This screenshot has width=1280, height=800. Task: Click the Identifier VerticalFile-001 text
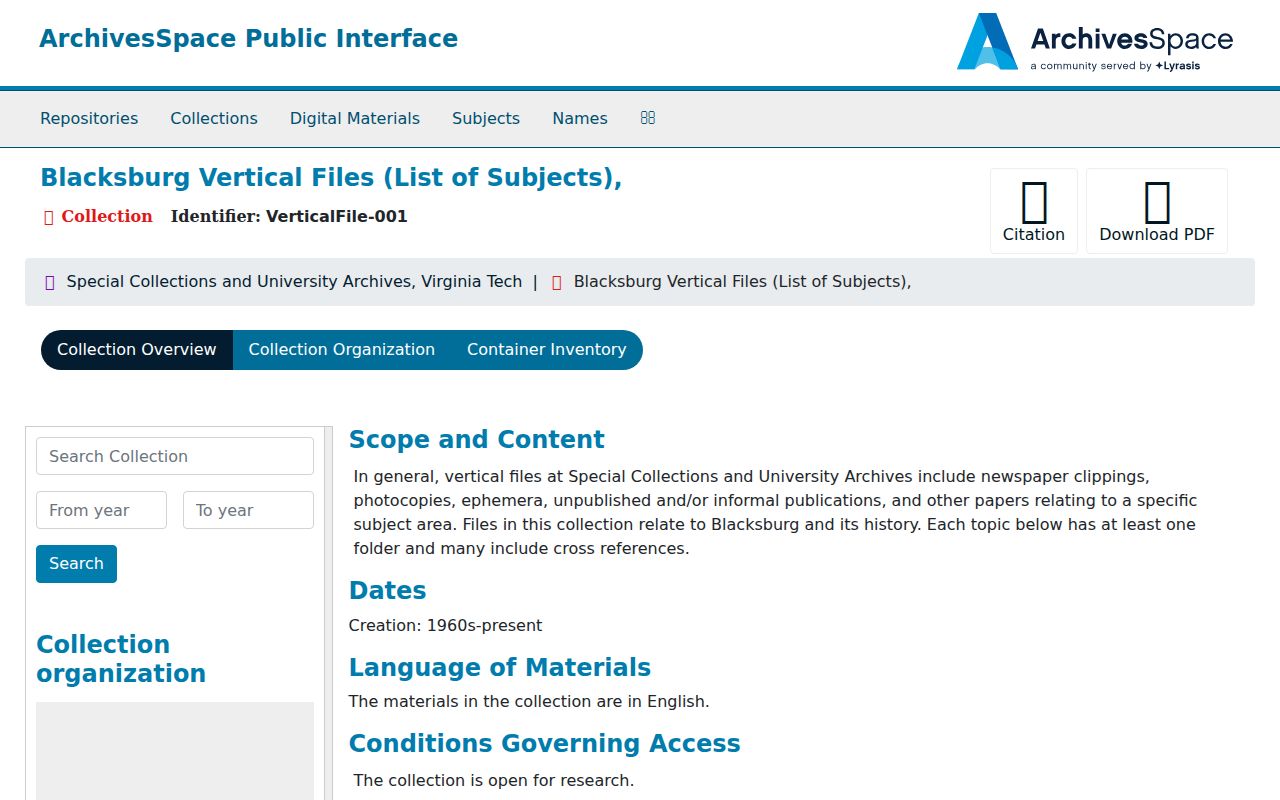coord(289,216)
